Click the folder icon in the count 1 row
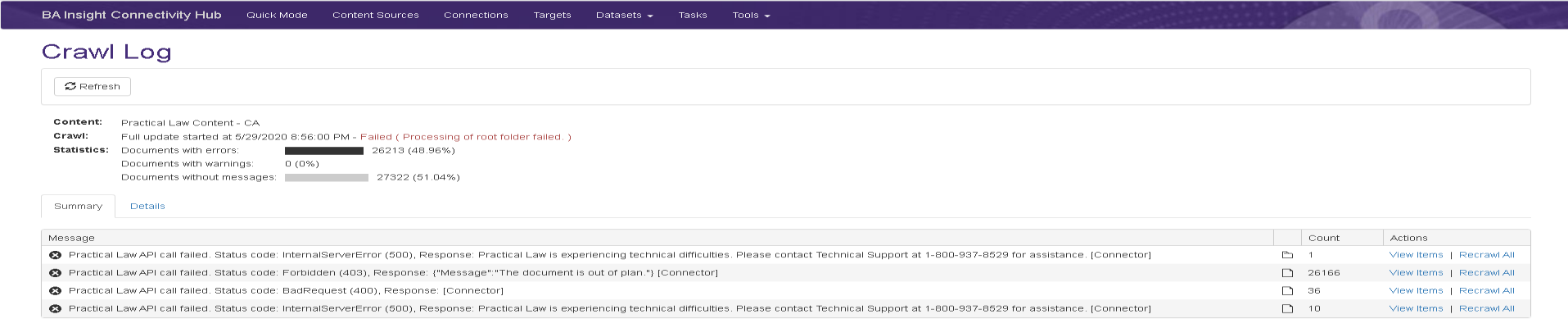Screen dimensions: 1568x328 [x=1287, y=255]
